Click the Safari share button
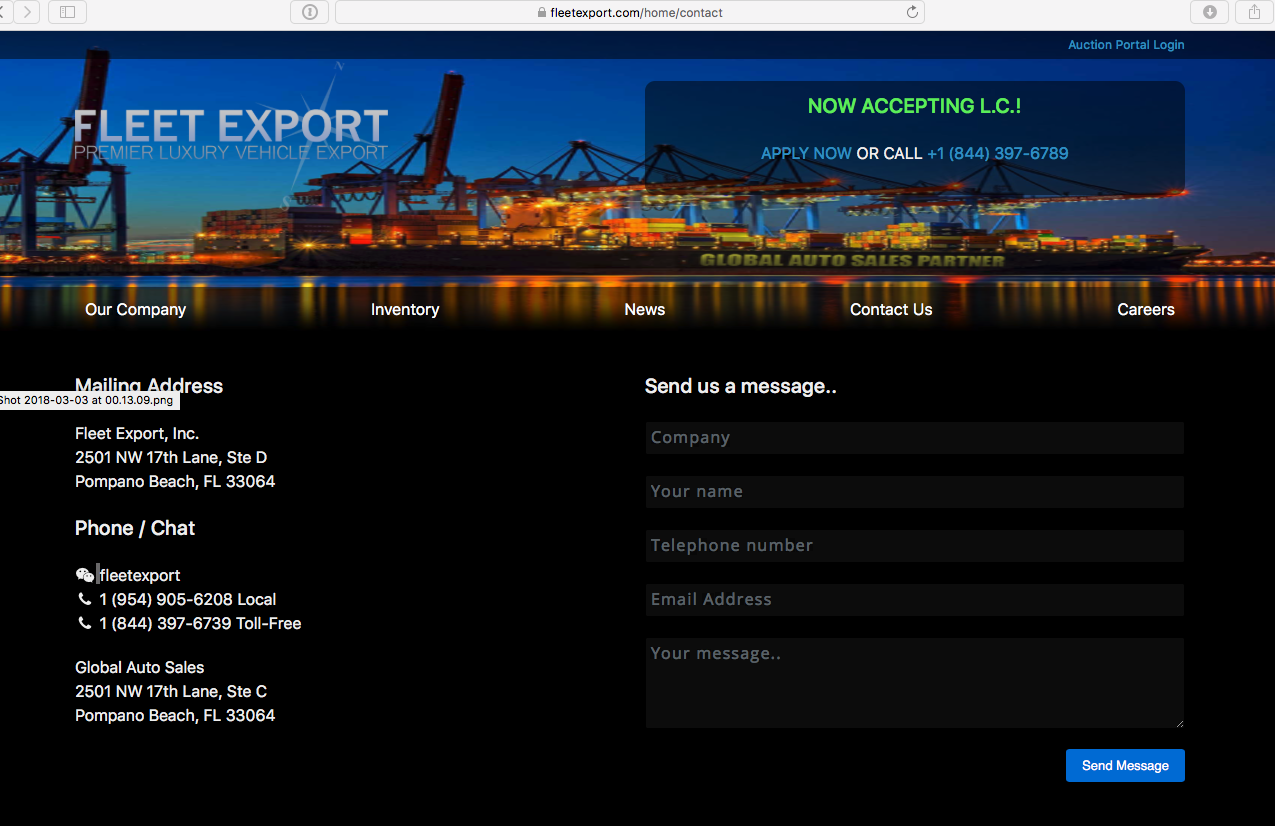The image size is (1275, 826). pyautogui.click(x=1254, y=12)
